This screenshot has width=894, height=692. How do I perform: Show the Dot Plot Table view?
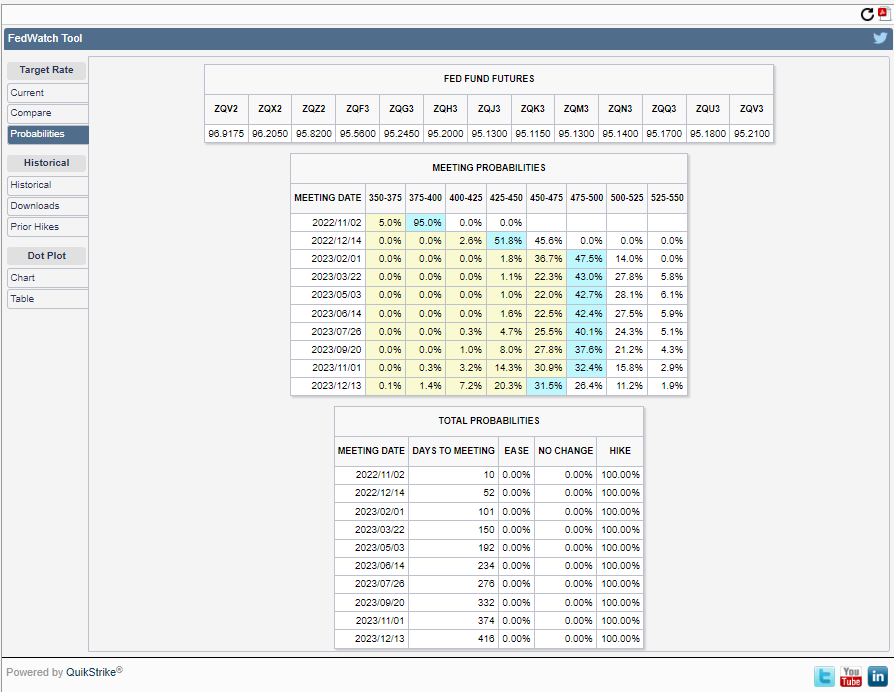[x=47, y=299]
